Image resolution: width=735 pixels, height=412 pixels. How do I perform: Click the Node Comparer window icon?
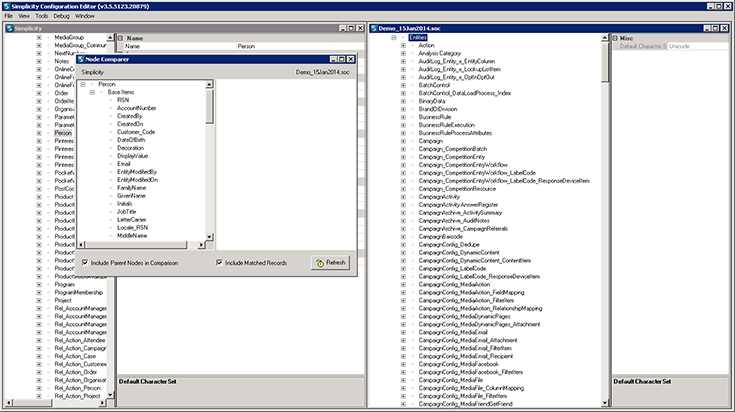tap(81, 59)
